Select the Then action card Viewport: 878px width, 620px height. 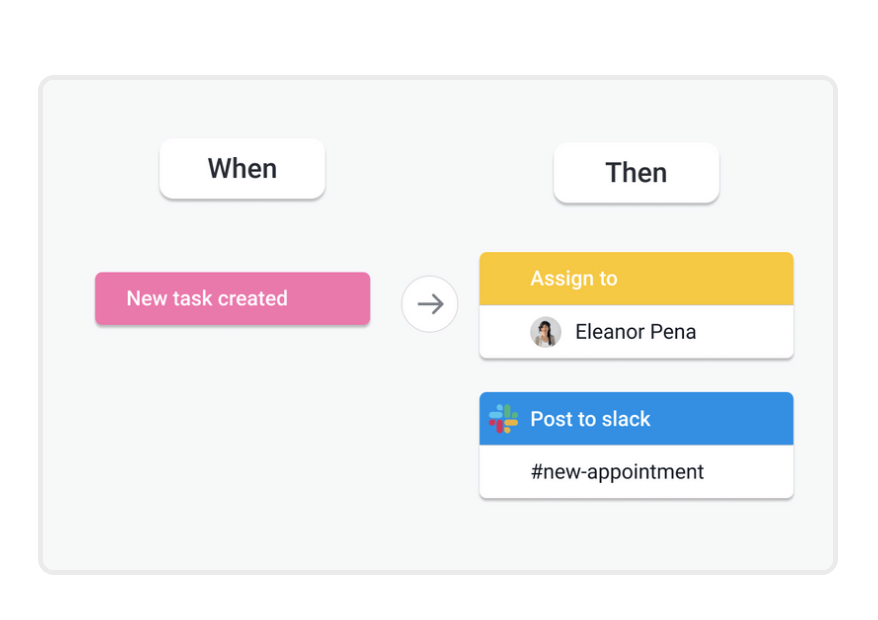click(x=636, y=173)
